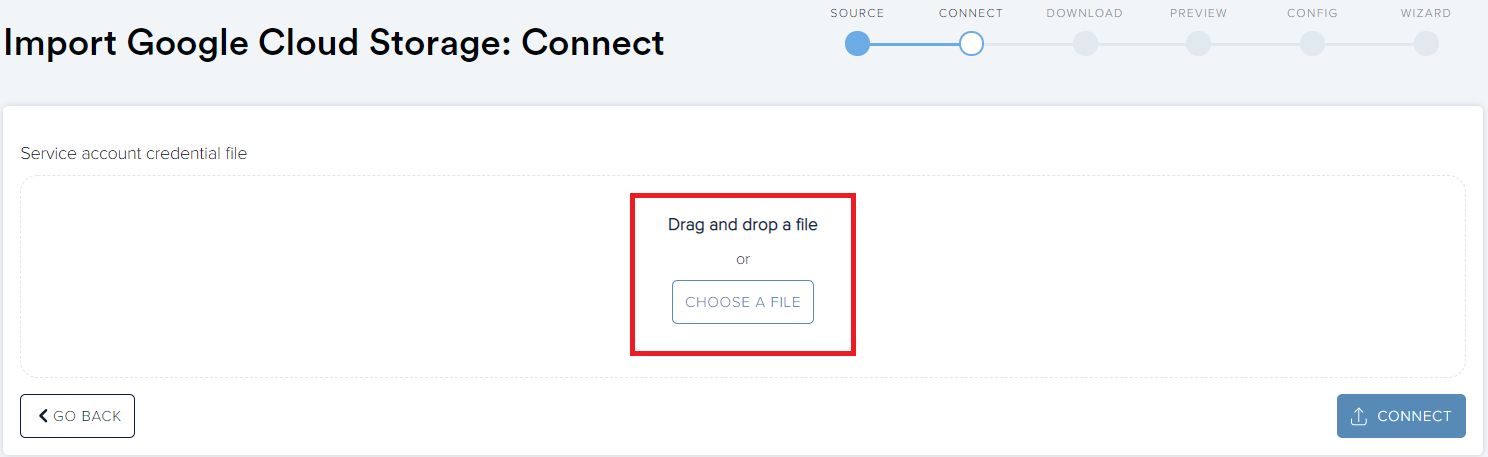This screenshot has width=1488, height=457.
Task: Click the CONFIG step label
Action: pos(1312,13)
